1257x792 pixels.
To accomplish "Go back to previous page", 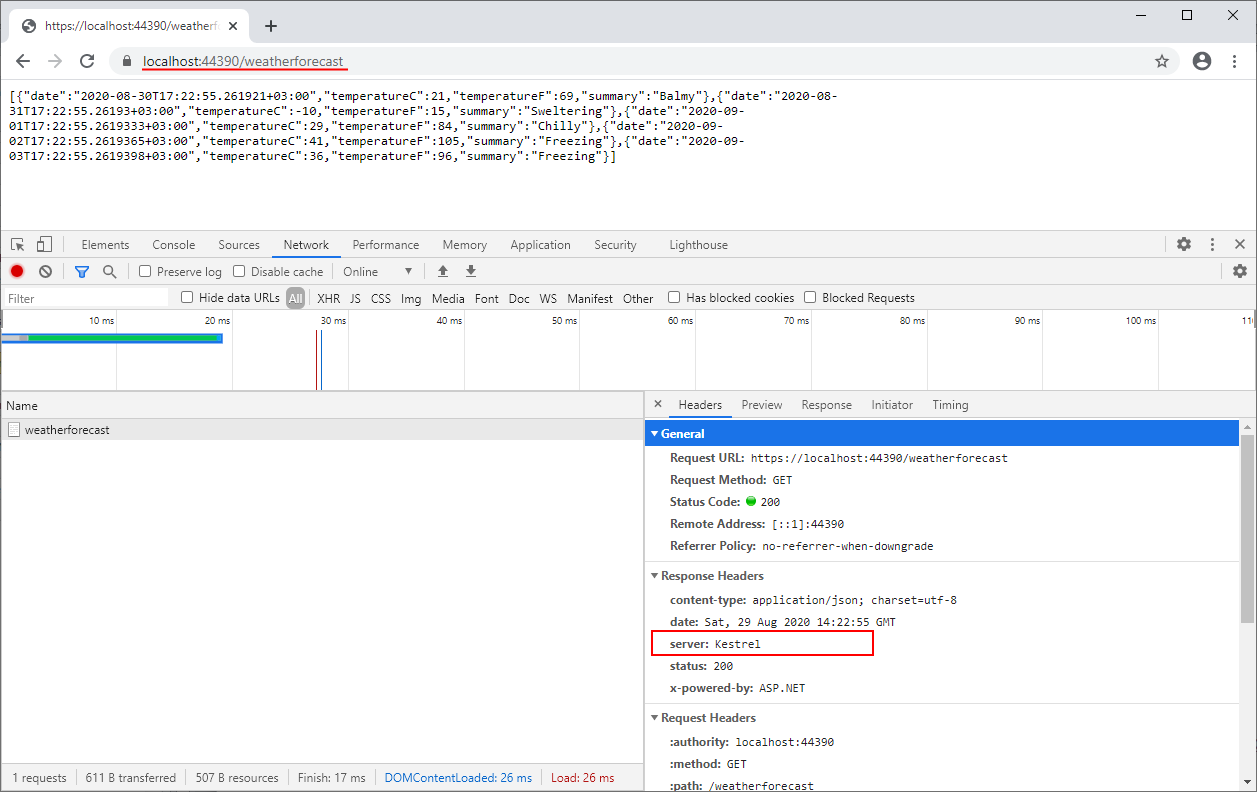I will tap(23, 61).
